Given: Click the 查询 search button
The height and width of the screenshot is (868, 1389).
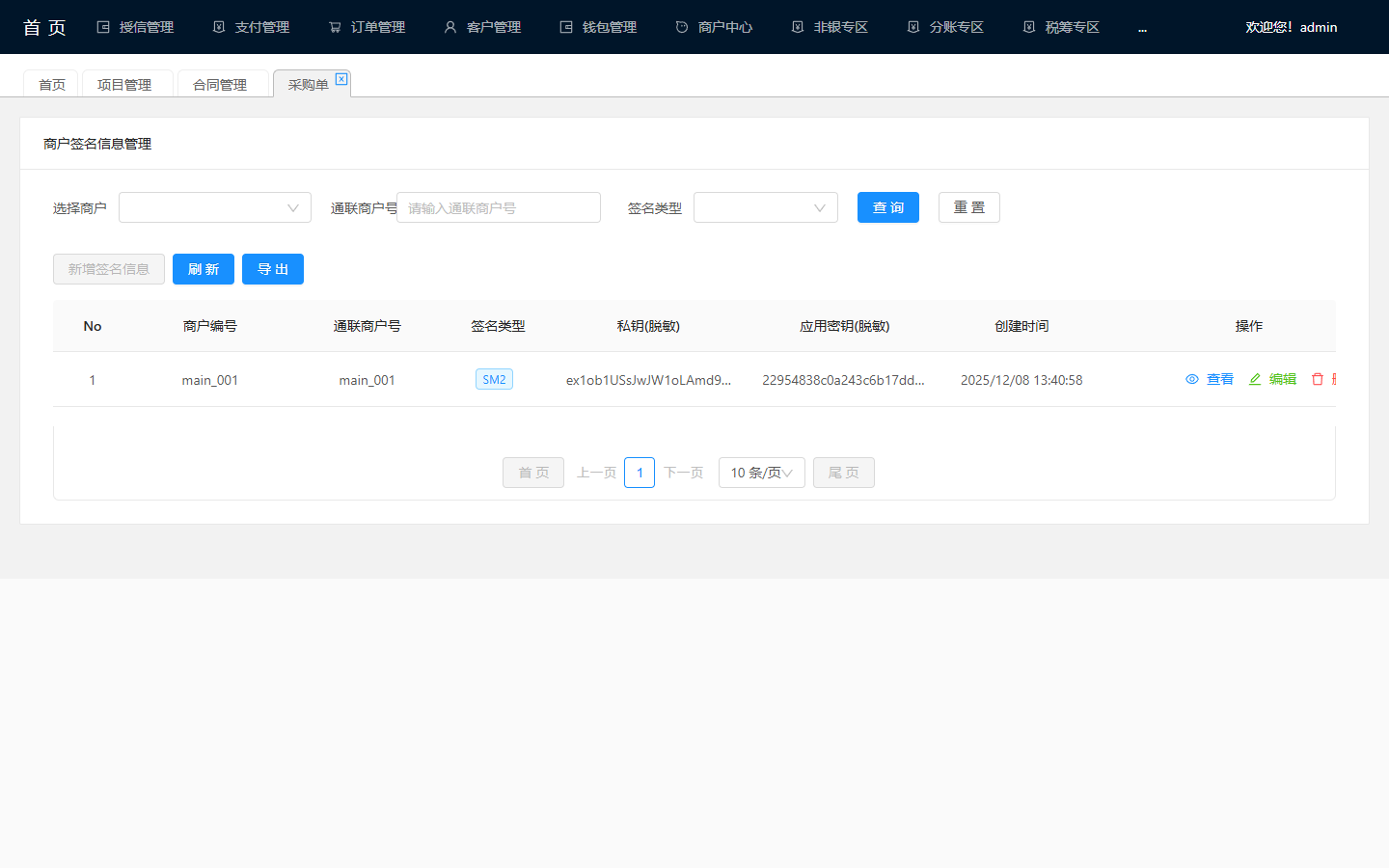Looking at the screenshot, I should (888, 207).
